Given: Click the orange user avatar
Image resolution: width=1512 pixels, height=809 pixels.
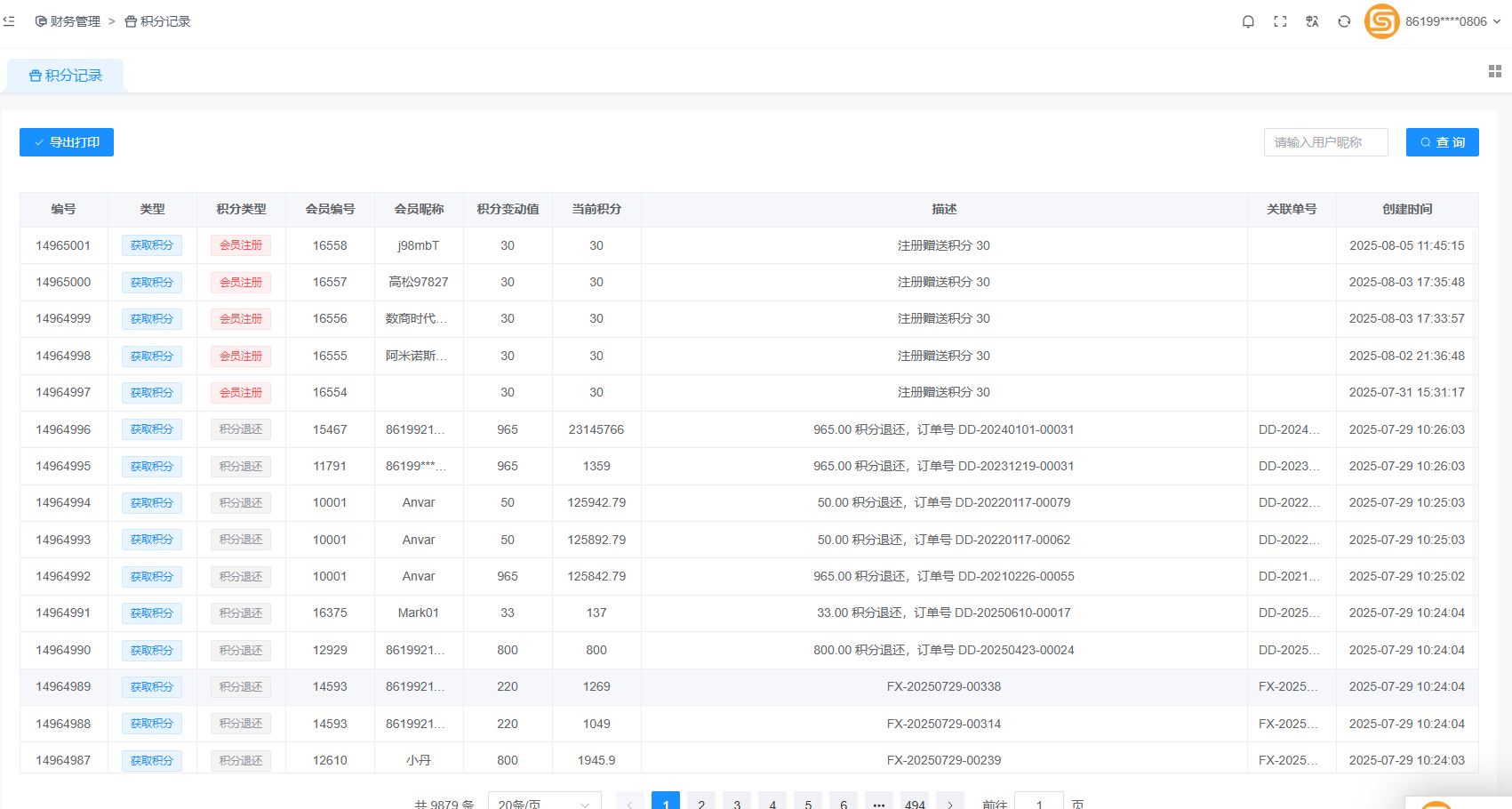Looking at the screenshot, I should 1381,21.
